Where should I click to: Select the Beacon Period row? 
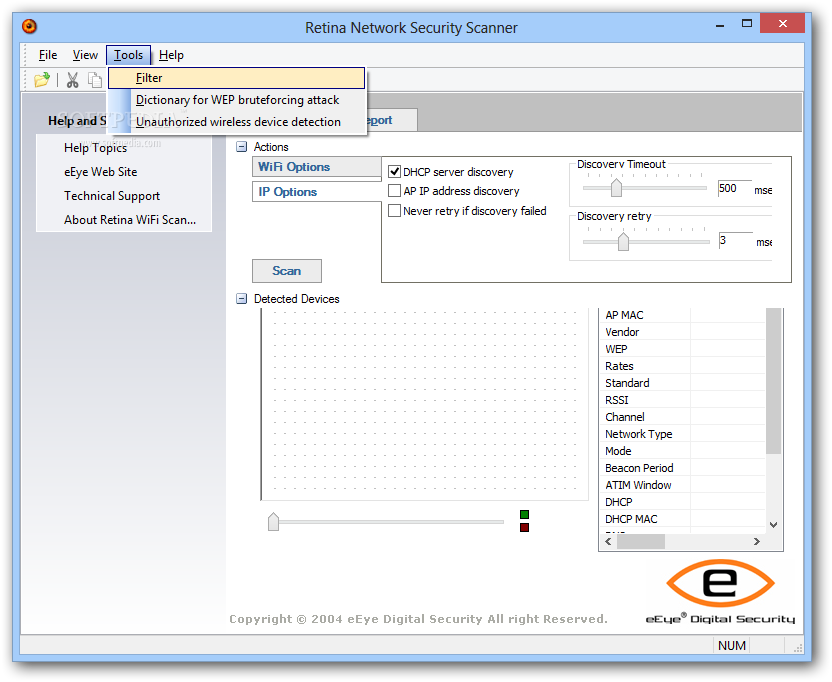coord(683,468)
